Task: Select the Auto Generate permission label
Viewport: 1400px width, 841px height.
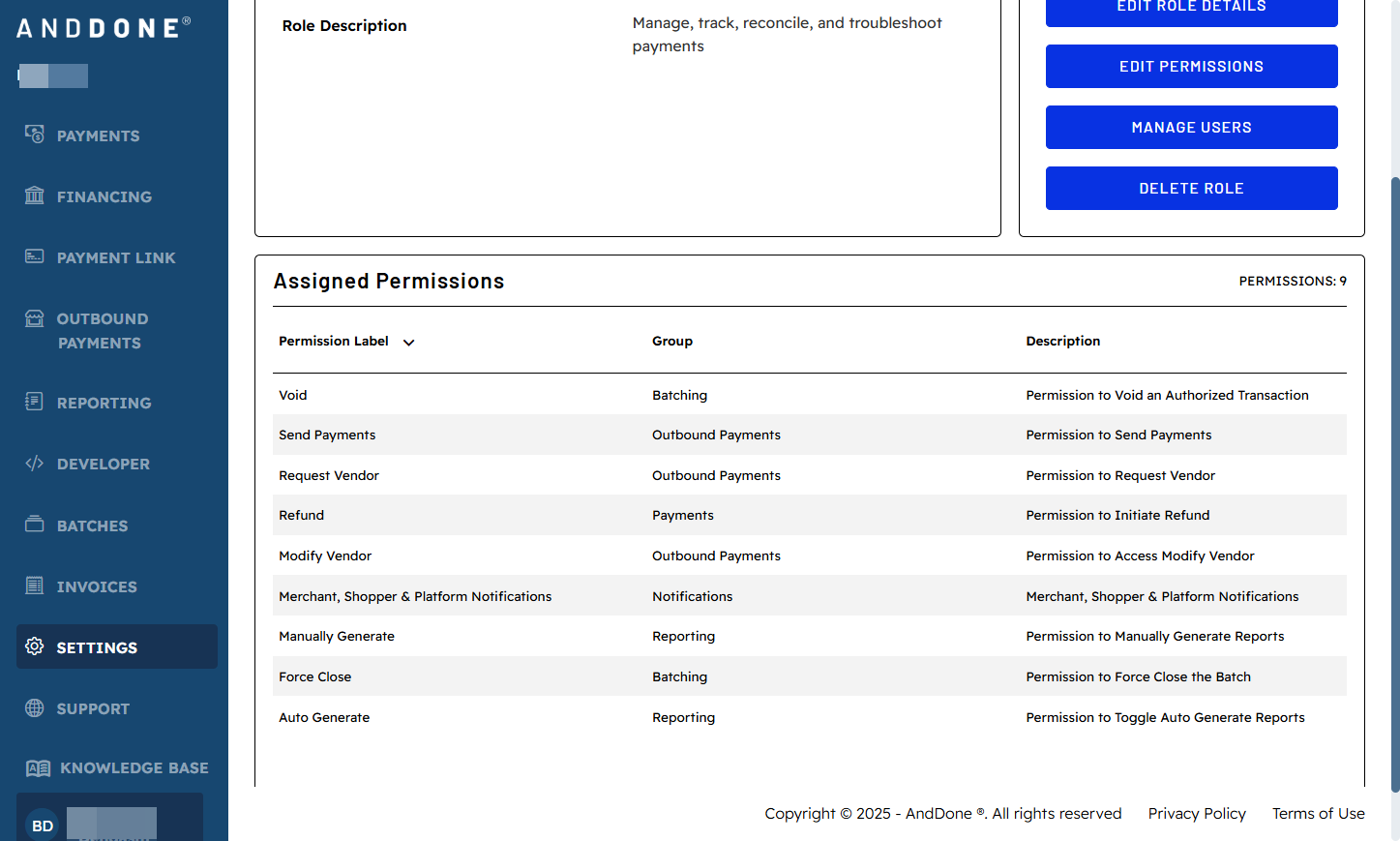Action: tap(324, 717)
